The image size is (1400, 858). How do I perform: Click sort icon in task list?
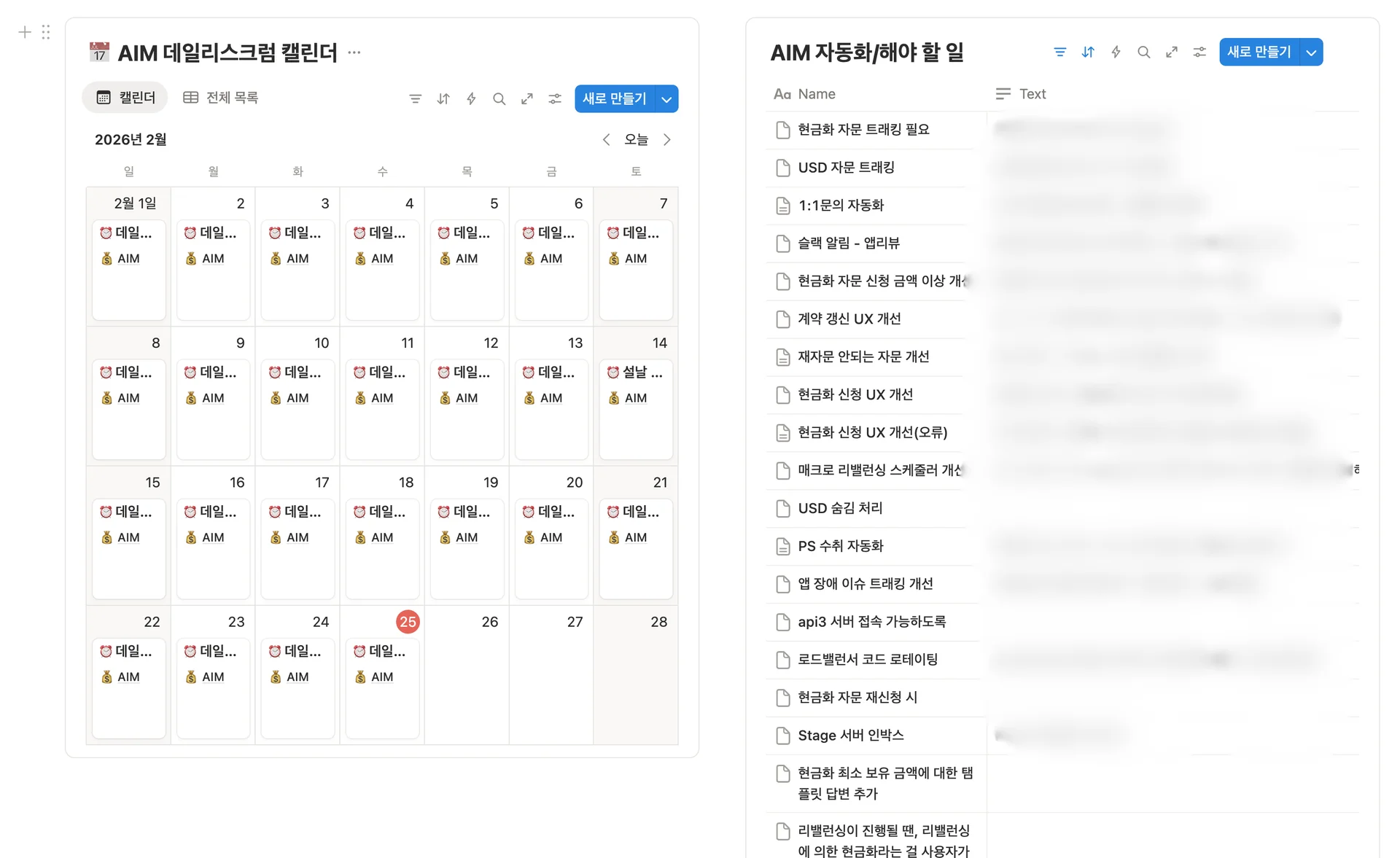pos(1088,52)
